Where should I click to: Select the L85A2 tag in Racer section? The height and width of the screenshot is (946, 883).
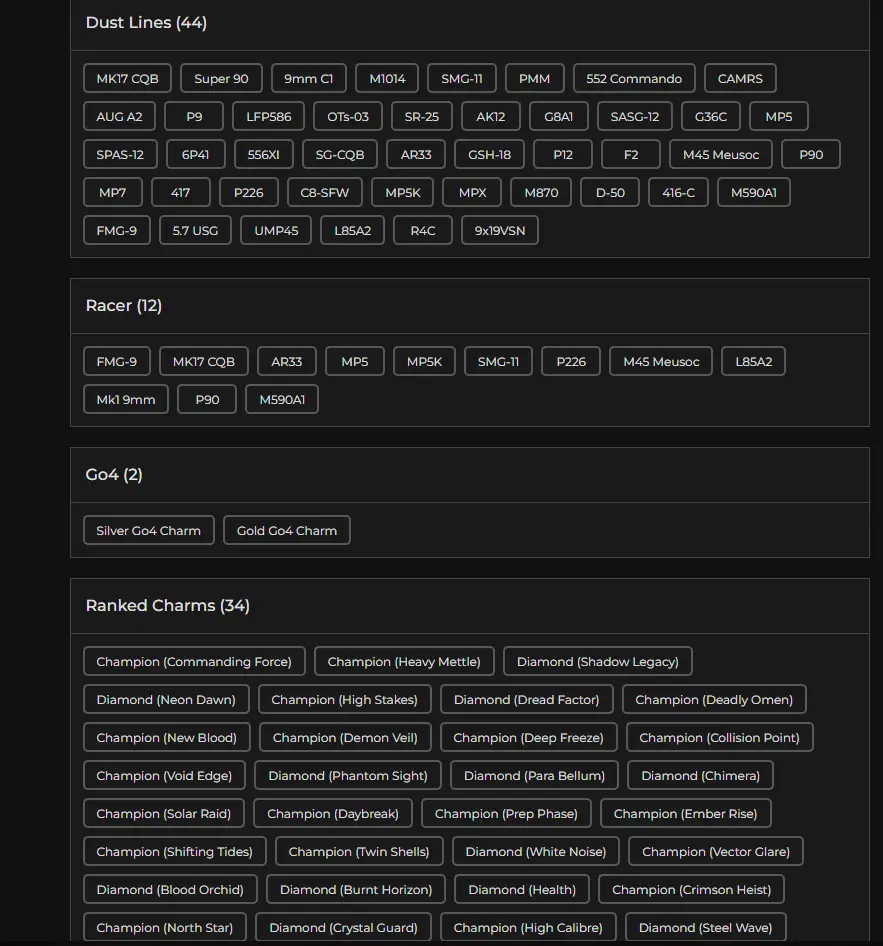(753, 361)
